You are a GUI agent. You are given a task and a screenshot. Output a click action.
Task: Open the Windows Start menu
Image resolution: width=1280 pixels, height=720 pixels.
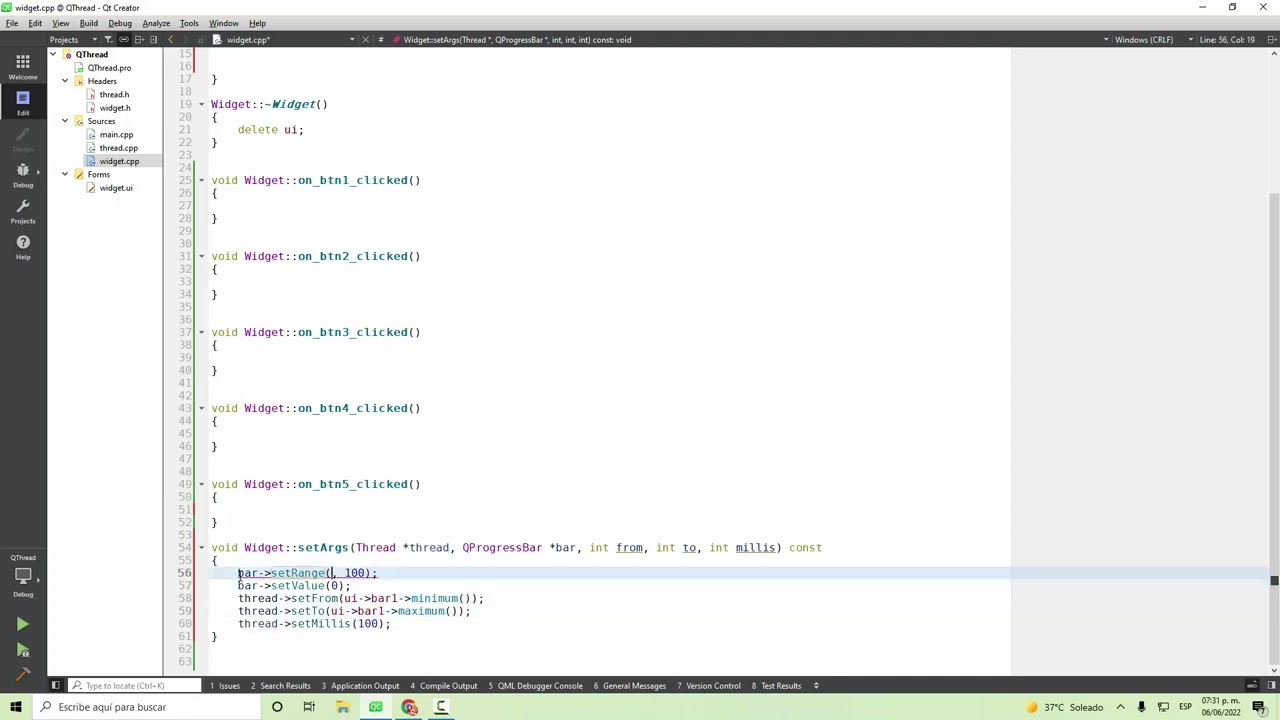point(16,707)
